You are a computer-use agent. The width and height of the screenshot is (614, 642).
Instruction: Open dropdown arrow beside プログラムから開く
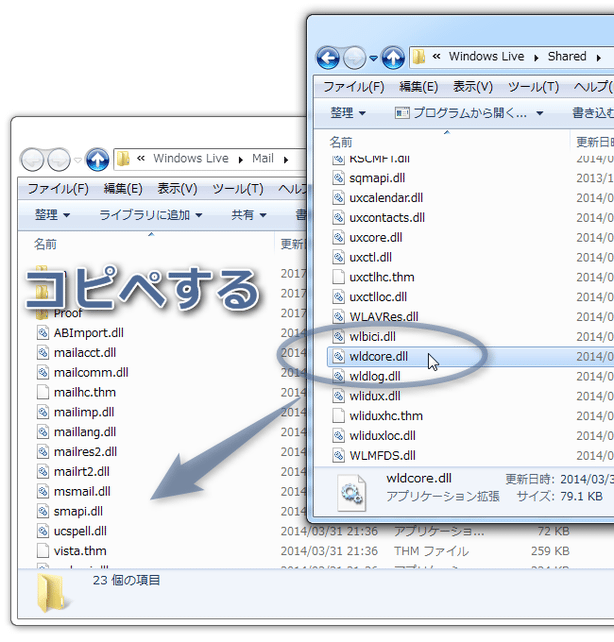point(540,113)
